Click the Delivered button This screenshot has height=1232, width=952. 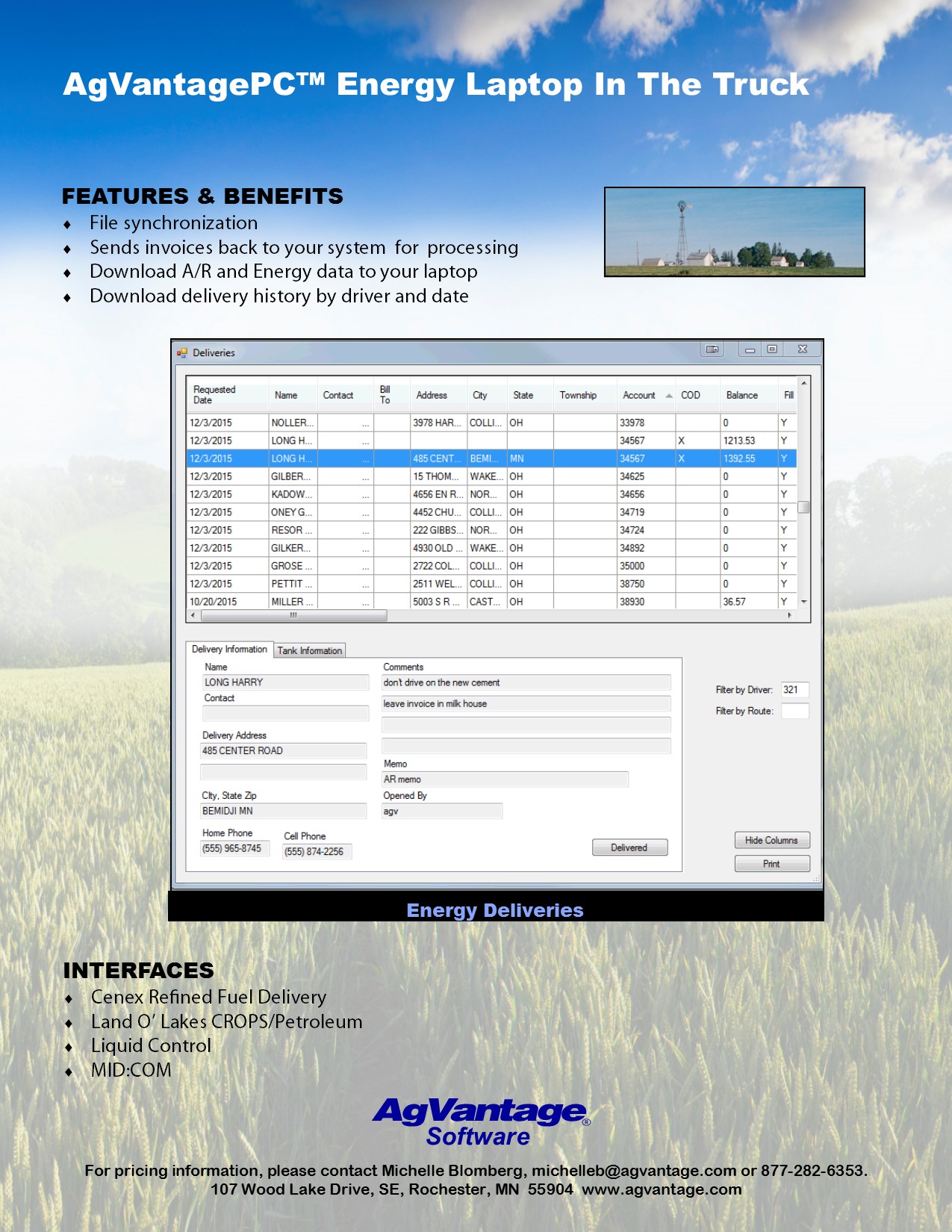[629, 847]
